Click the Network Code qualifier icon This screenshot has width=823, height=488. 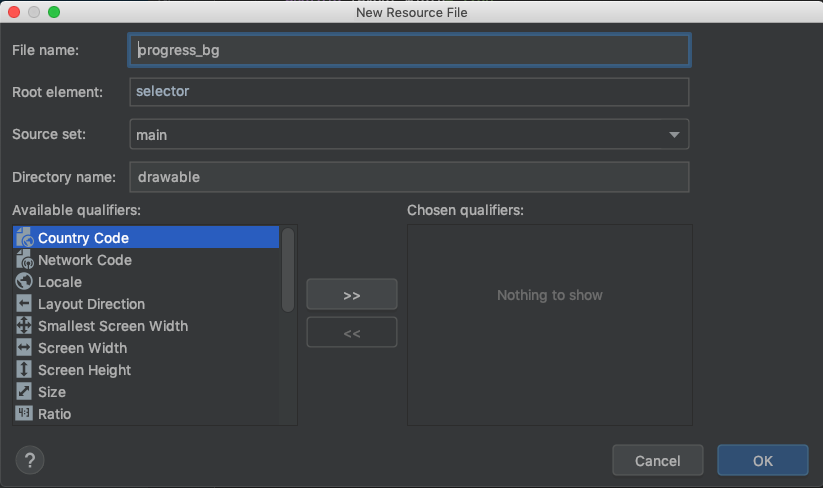24,260
